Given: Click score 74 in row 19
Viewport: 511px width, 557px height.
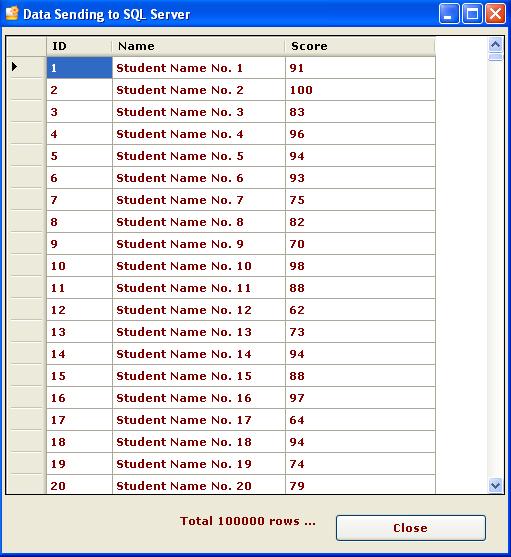Looking at the screenshot, I should 360,464.
